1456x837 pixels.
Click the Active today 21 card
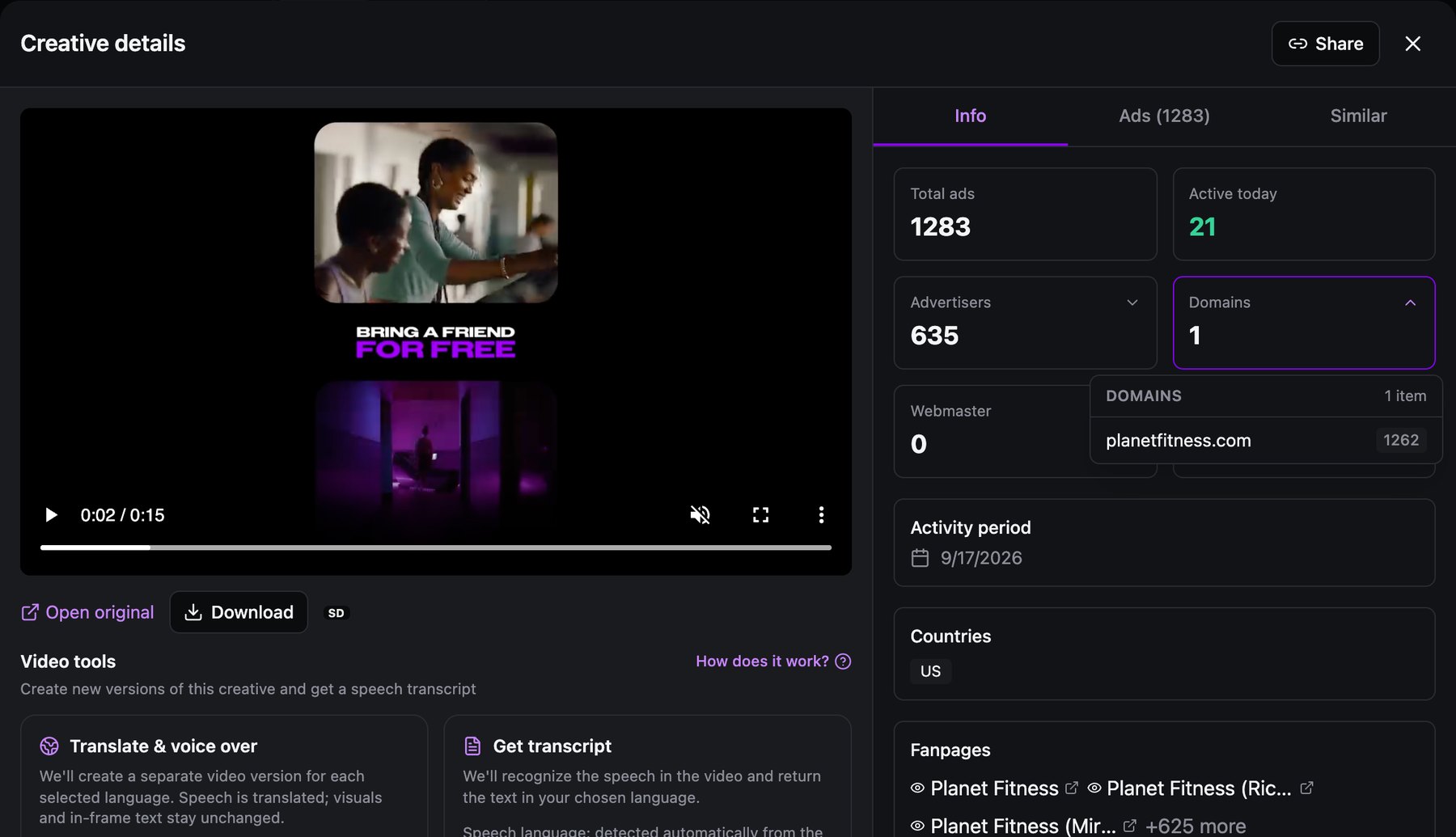[1304, 214]
